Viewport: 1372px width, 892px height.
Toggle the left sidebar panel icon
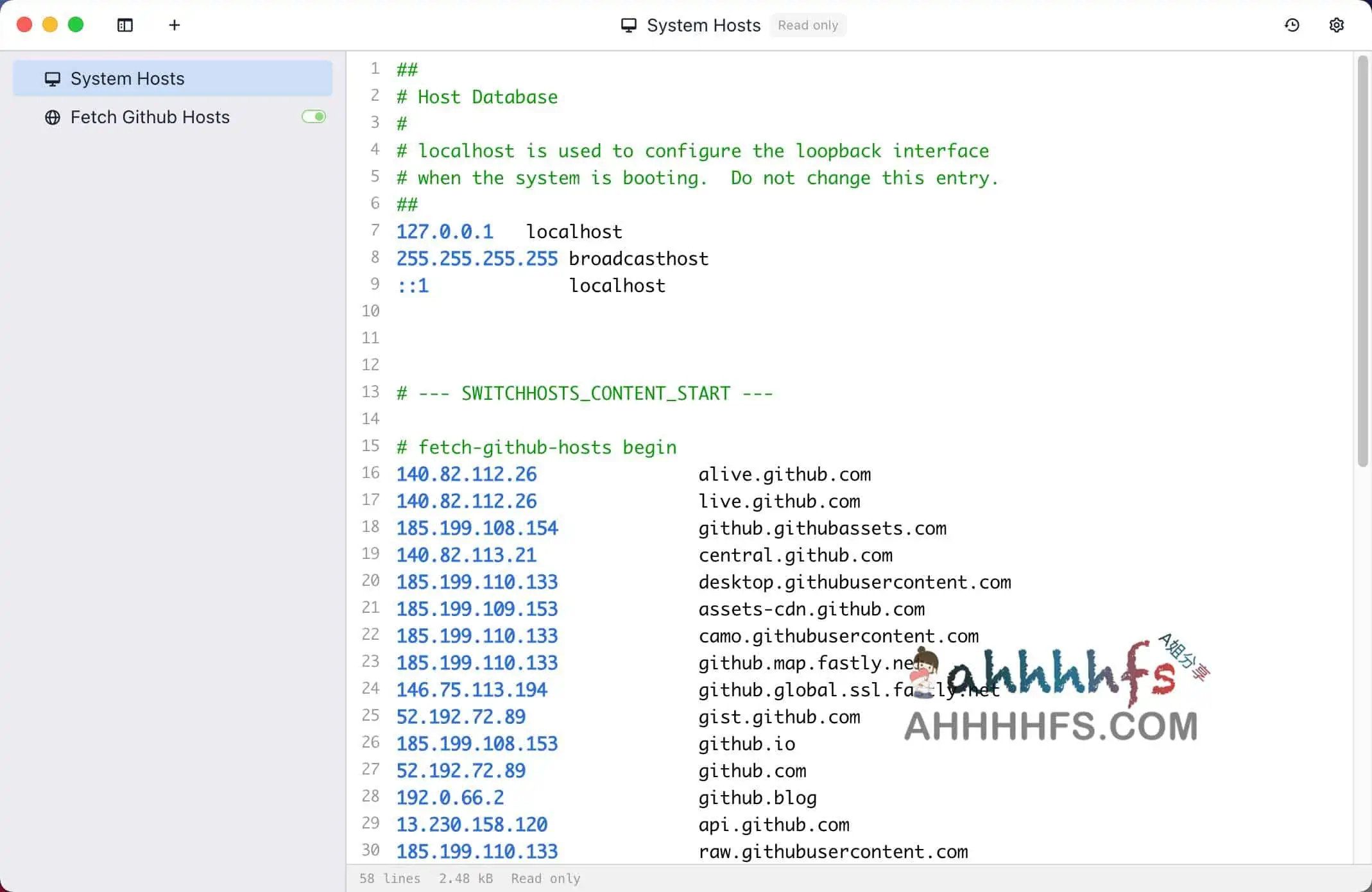point(125,25)
